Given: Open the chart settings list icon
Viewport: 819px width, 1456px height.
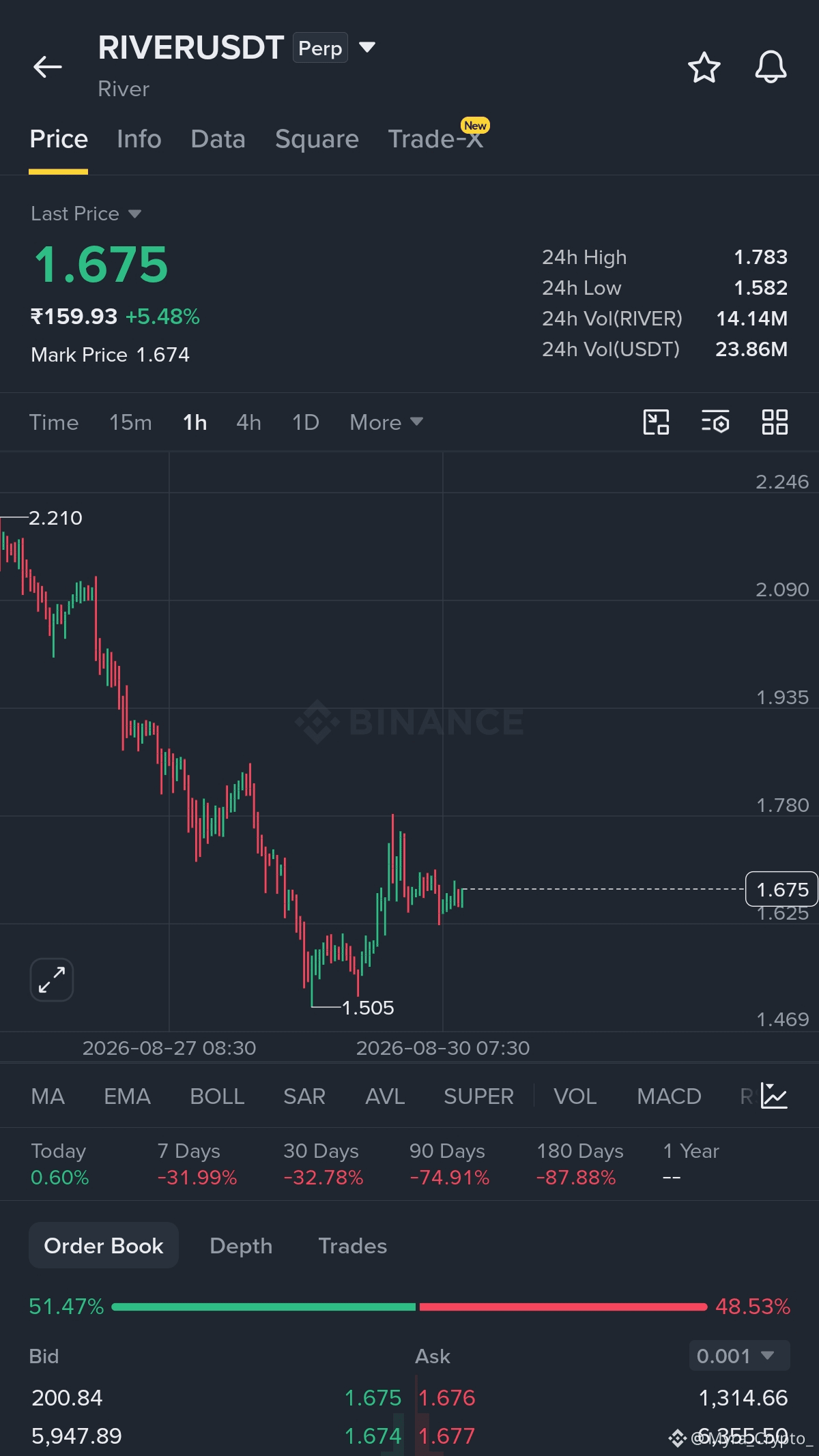Looking at the screenshot, I should pos(715,422).
